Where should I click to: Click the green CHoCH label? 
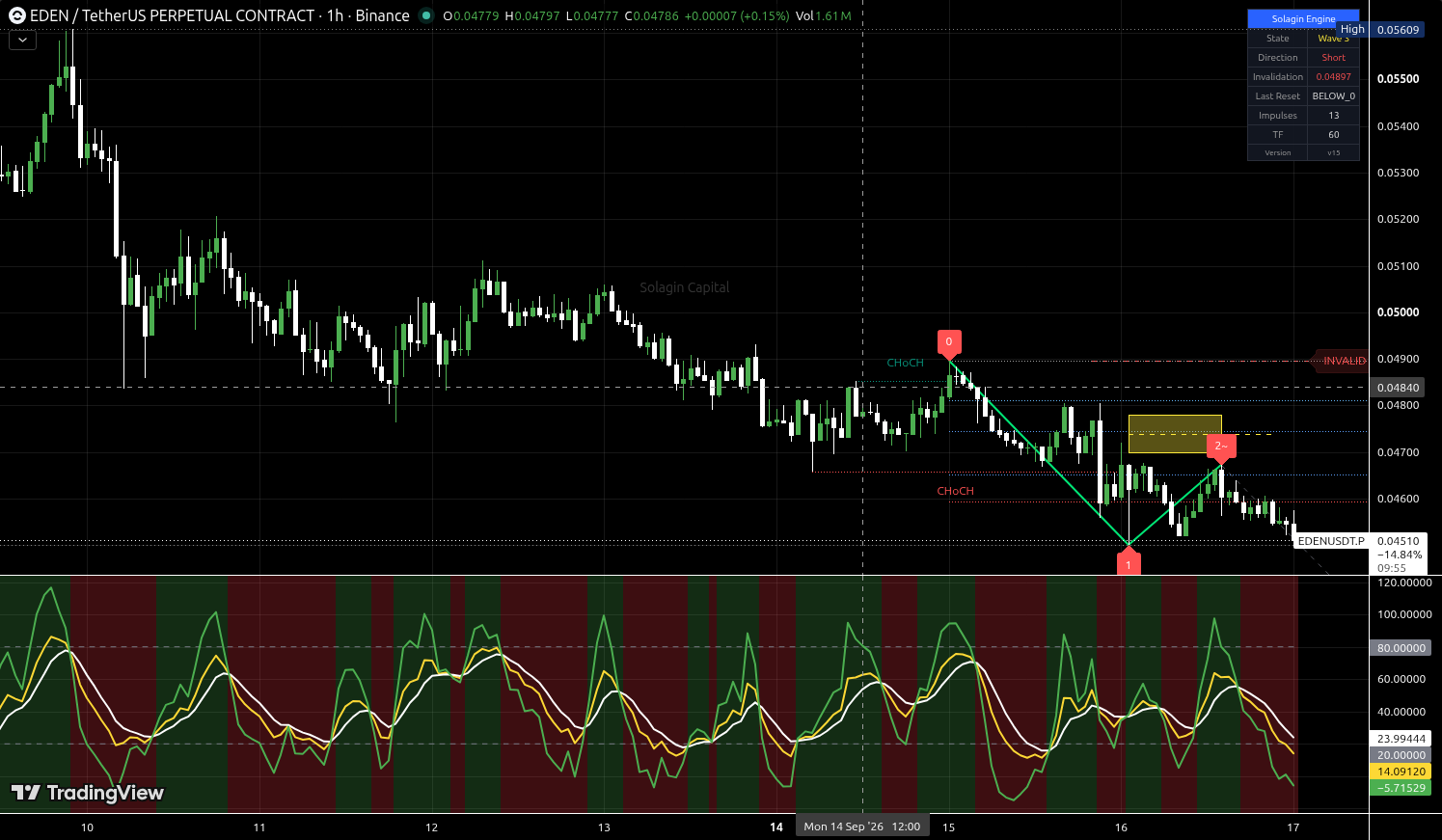(x=906, y=363)
